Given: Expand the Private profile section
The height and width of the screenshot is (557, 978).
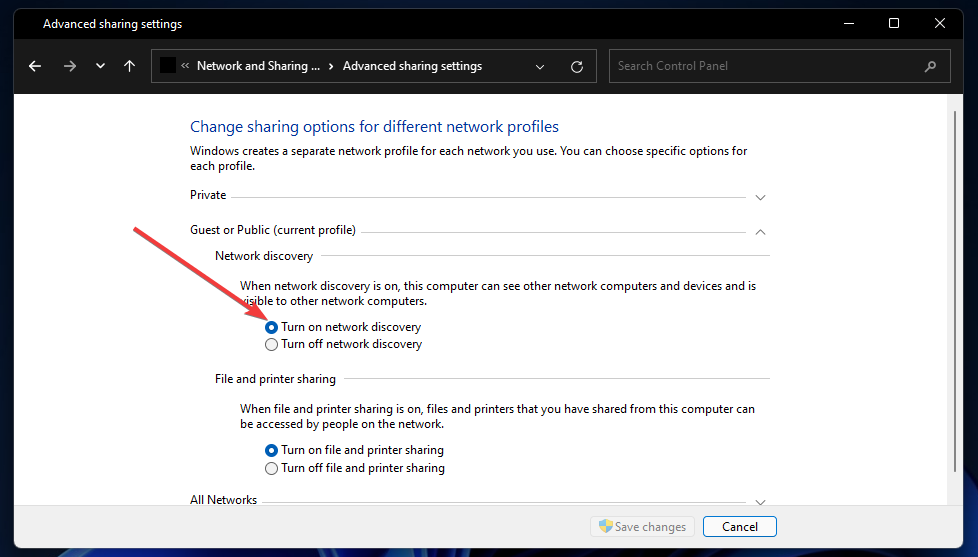Looking at the screenshot, I should (760, 197).
